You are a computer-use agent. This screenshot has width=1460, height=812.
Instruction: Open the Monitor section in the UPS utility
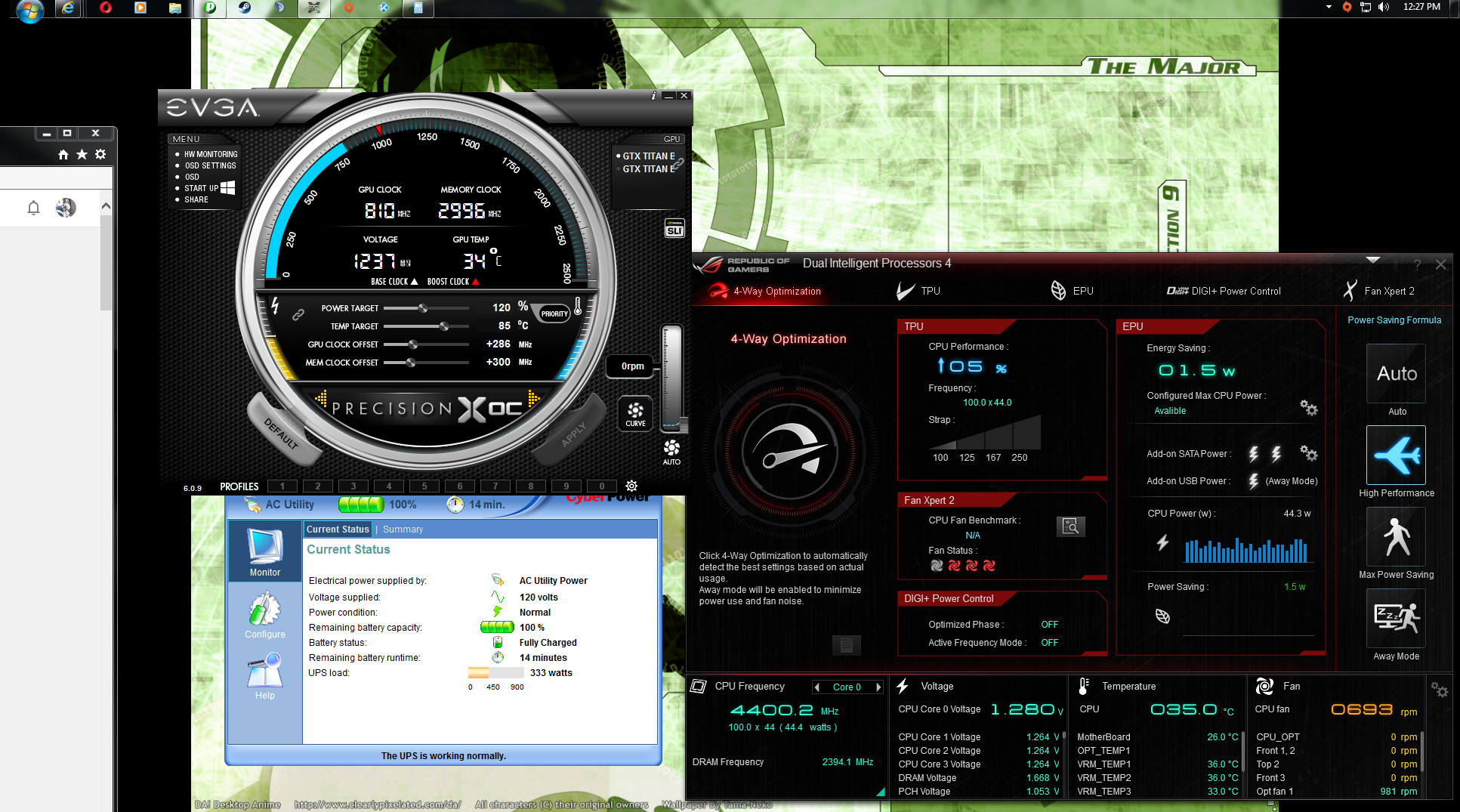click(265, 552)
